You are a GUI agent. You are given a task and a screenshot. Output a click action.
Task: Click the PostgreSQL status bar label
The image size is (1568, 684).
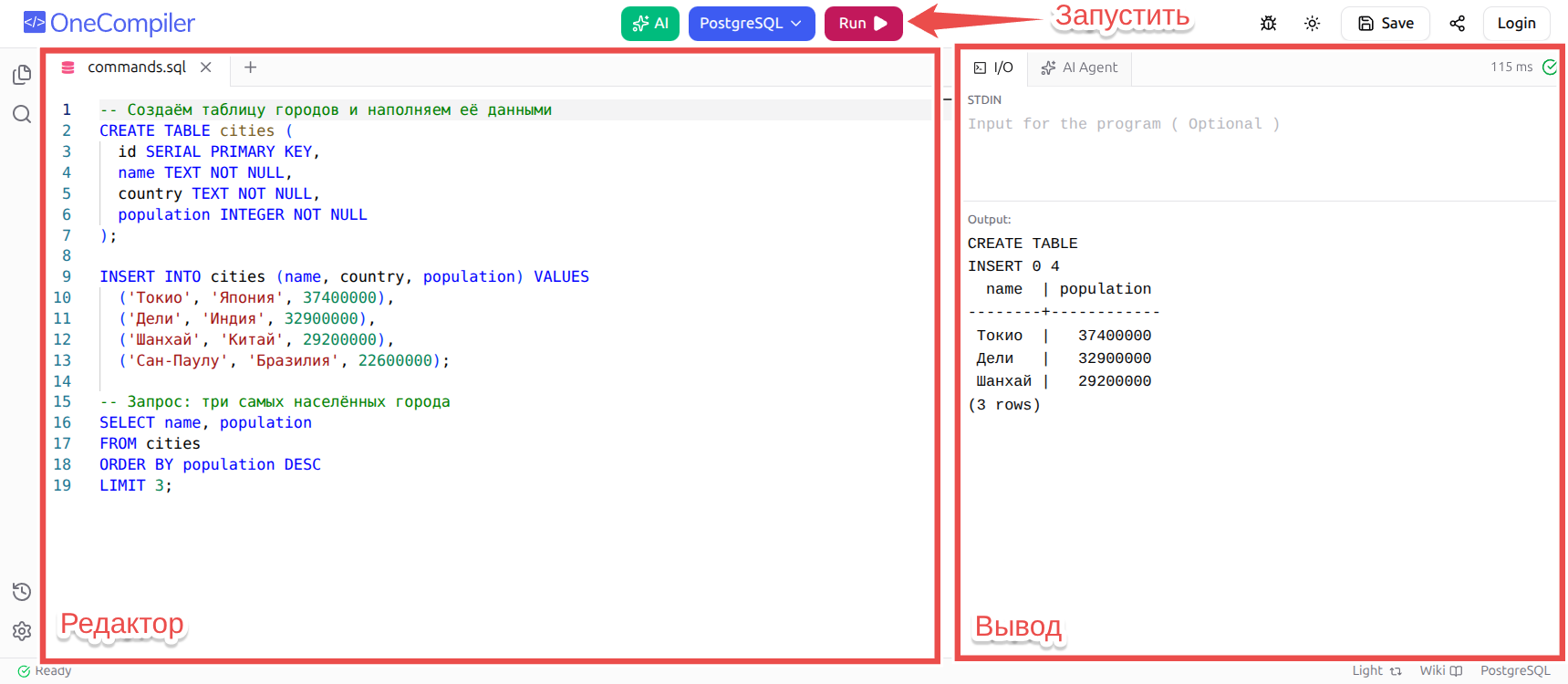(x=1515, y=670)
